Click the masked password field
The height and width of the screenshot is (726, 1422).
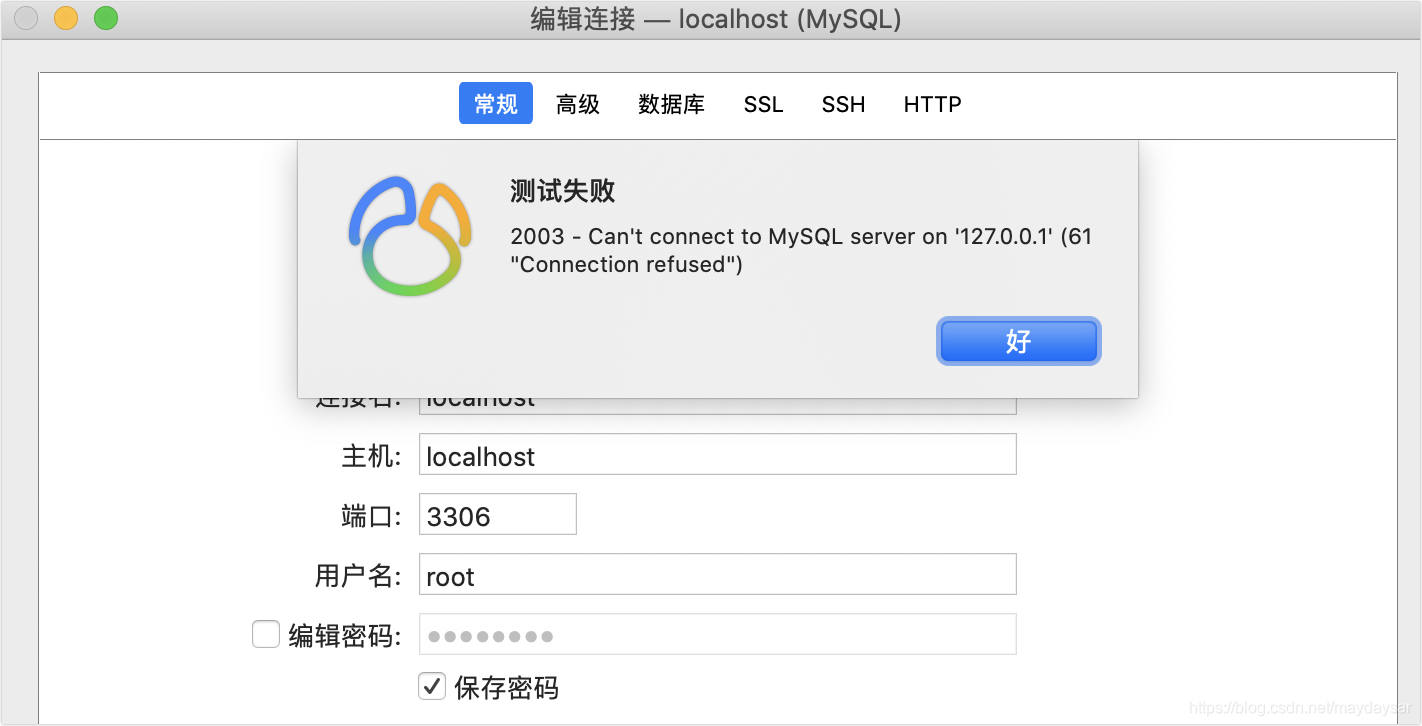point(717,634)
